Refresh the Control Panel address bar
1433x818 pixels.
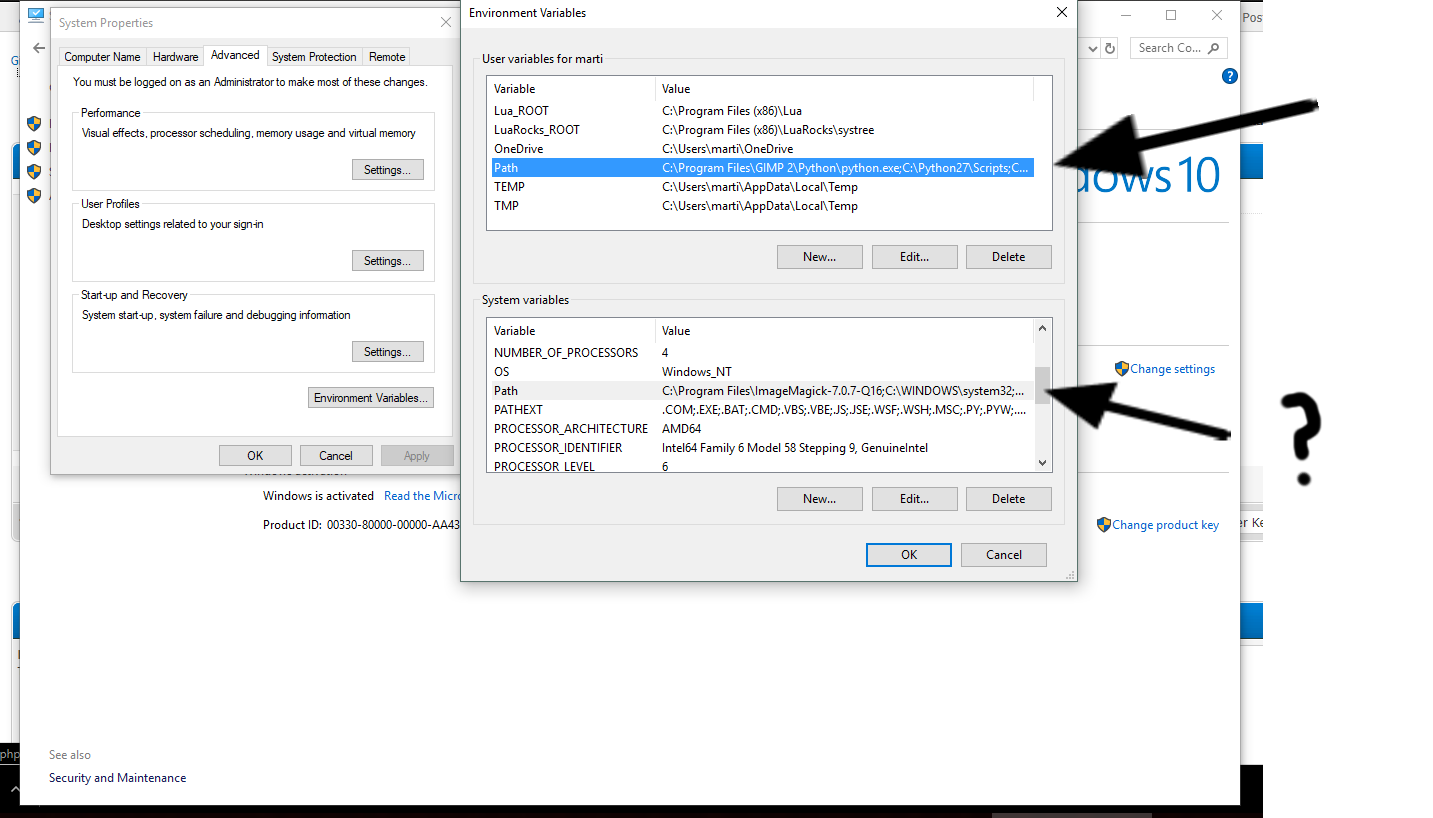coord(1109,48)
